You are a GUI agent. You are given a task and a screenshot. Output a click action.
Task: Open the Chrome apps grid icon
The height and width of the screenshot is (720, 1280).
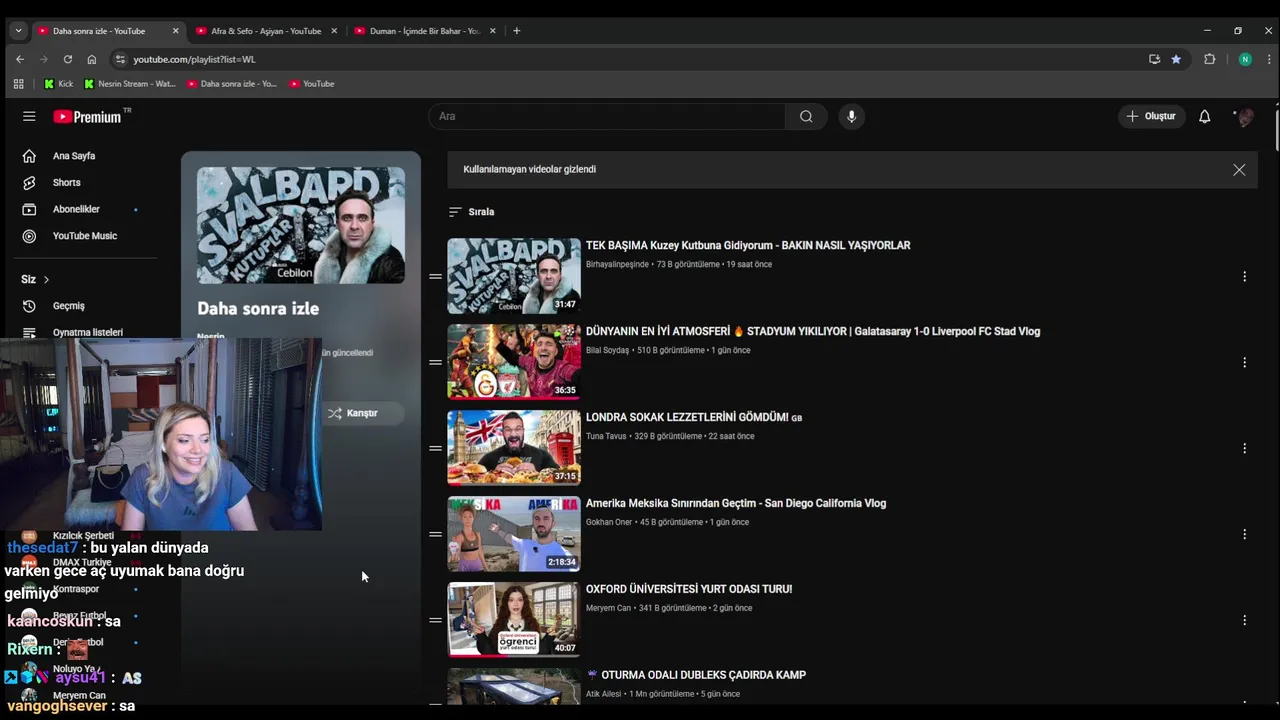[18, 84]
